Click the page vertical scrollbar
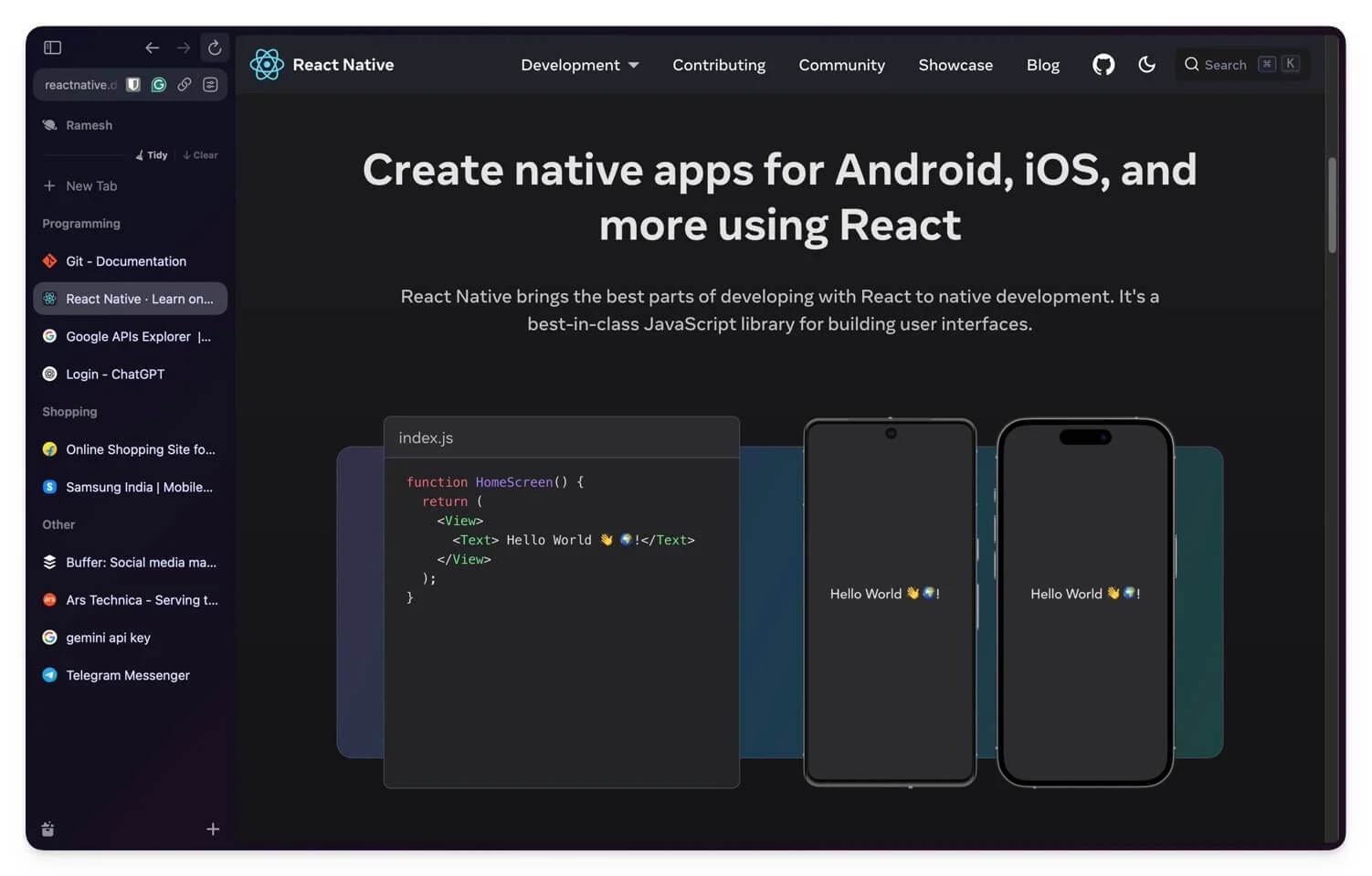The width and height of the screenshot is (1372, 876). coord(1332,206)
